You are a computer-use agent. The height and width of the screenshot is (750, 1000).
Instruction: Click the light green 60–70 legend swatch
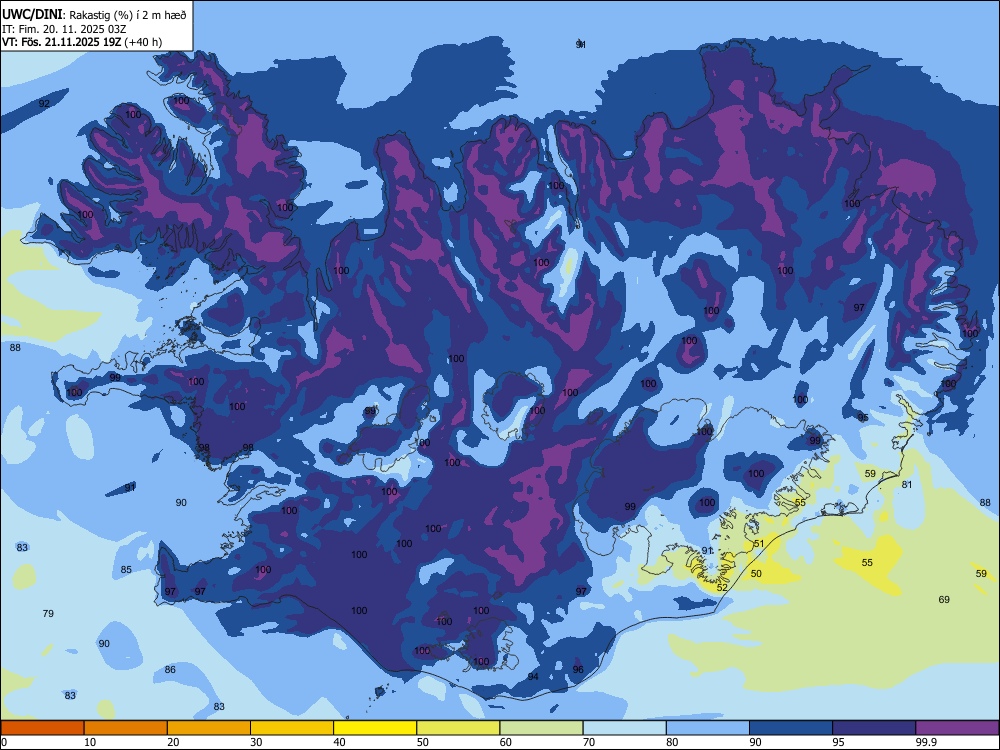click(x=541, y=728)
